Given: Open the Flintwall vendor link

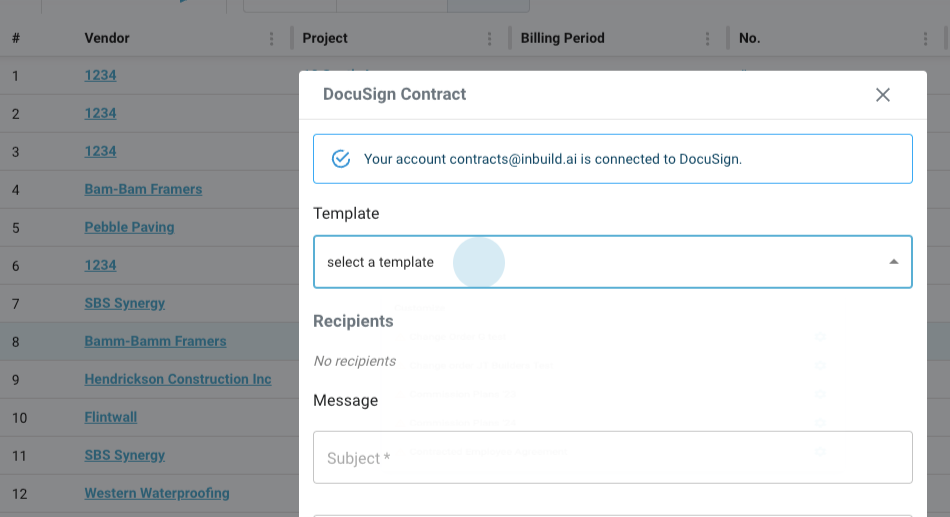Looking at the screenshot, I should 110,417.
